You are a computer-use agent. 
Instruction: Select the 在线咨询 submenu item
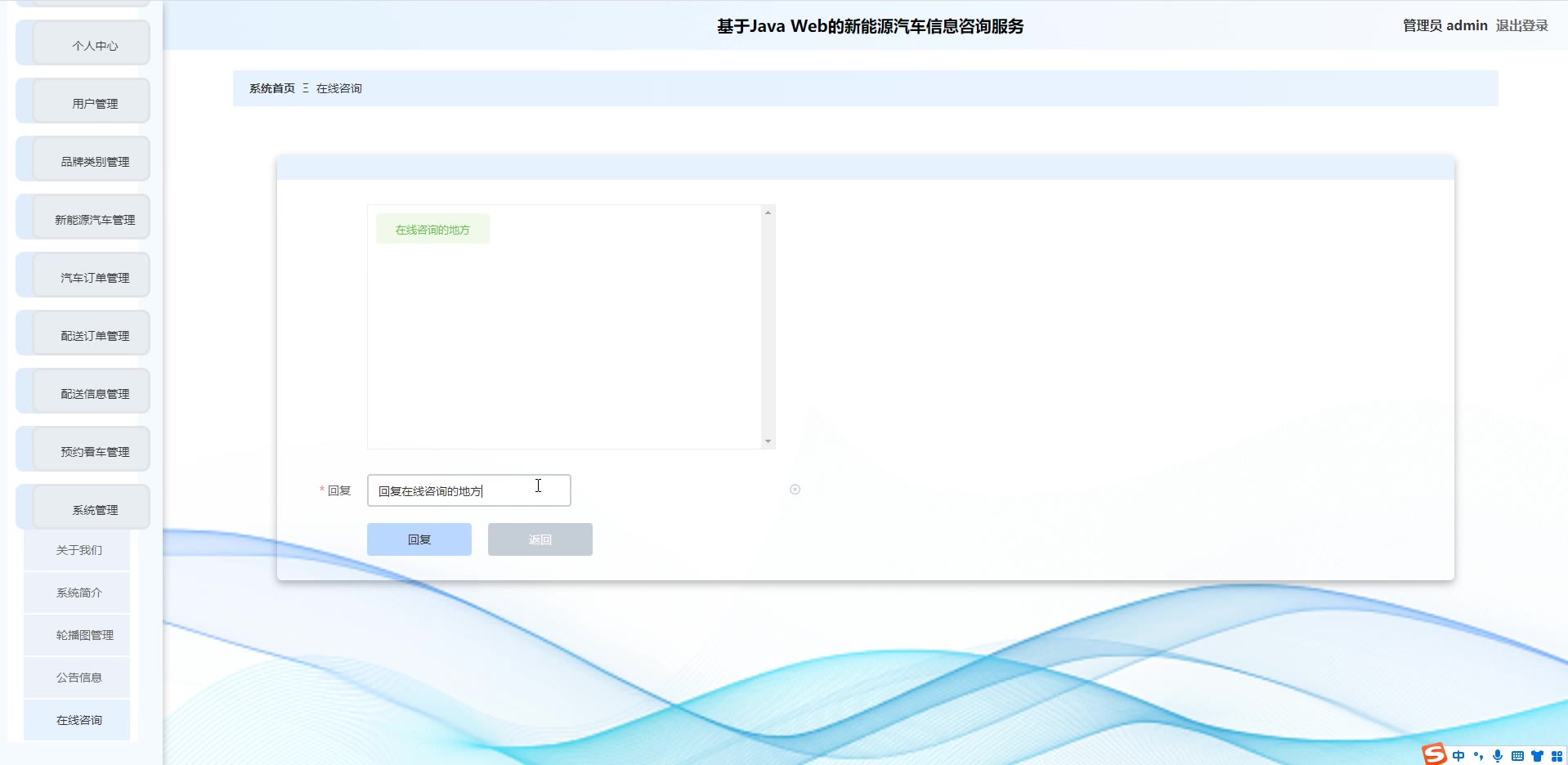click(77, 720)
